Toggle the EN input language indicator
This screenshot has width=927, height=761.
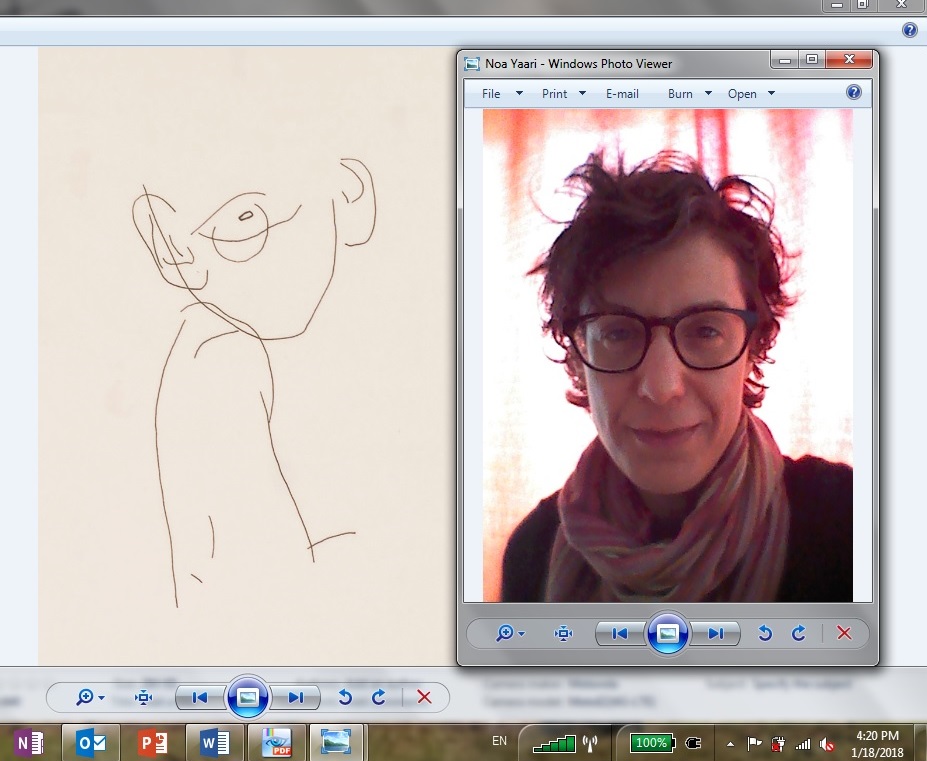[x=499, y=742]
